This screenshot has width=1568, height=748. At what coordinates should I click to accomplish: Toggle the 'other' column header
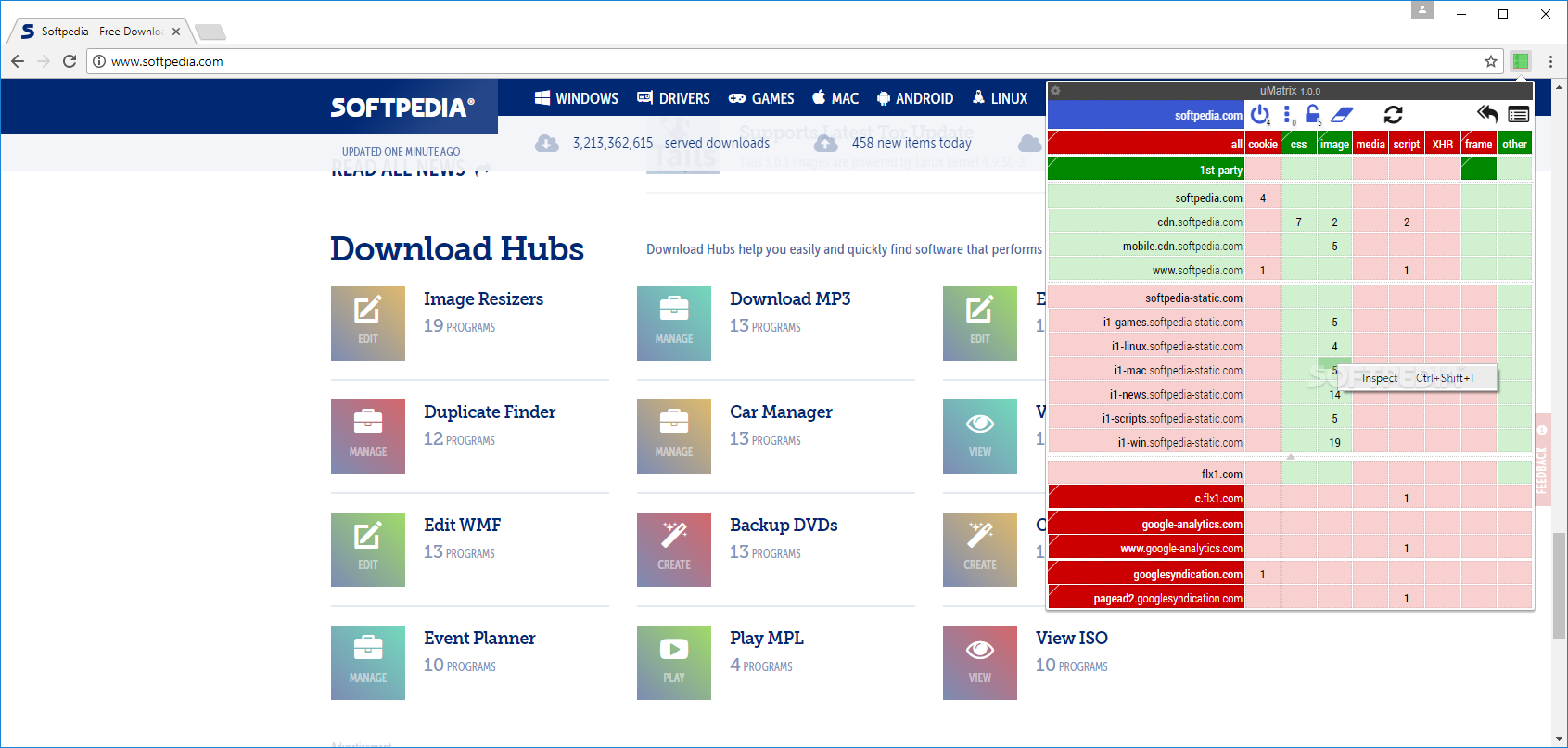pyautogui.click(x=1514, y=144)
